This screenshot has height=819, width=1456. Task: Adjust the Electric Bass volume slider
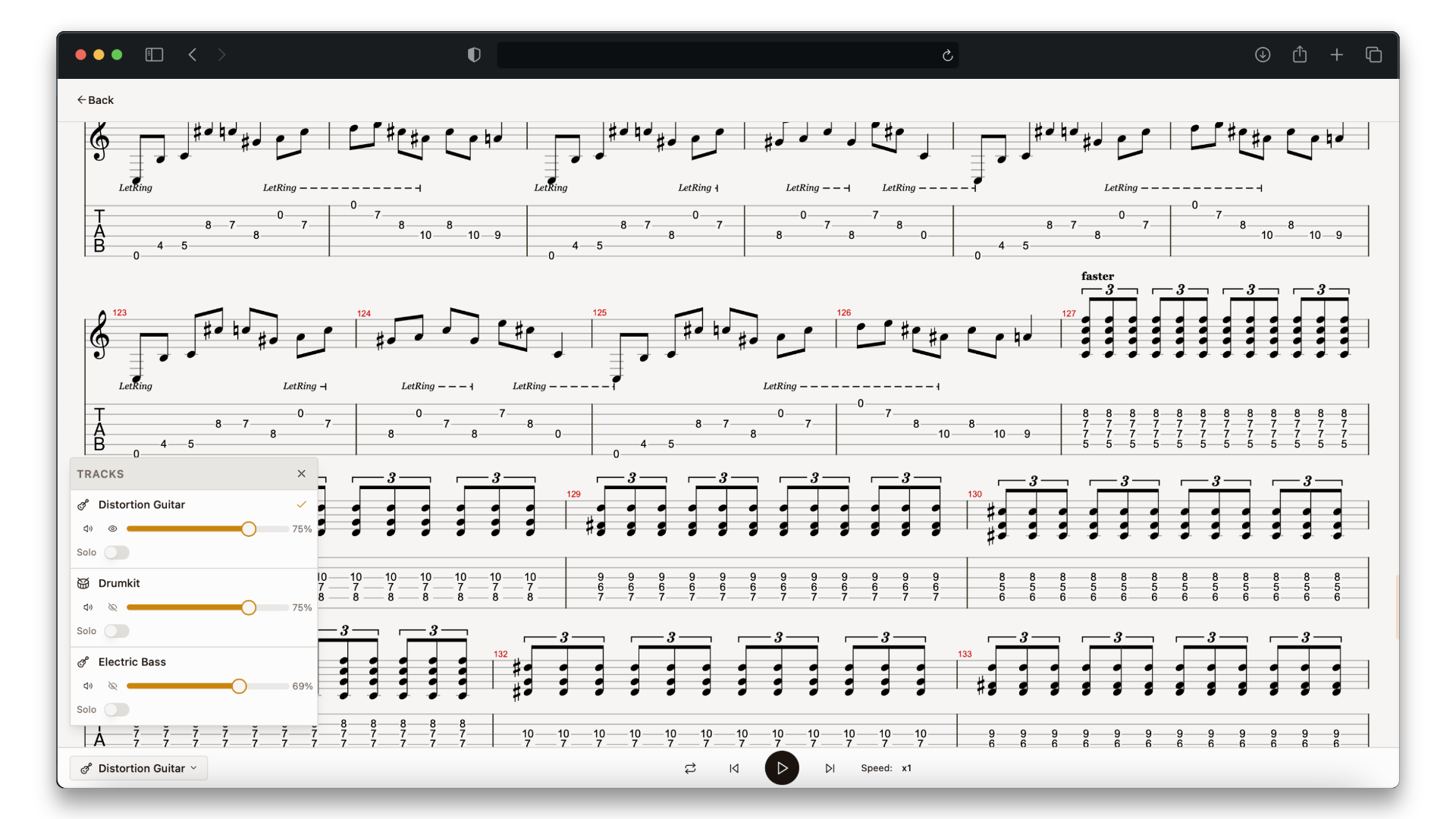[239, 686]
